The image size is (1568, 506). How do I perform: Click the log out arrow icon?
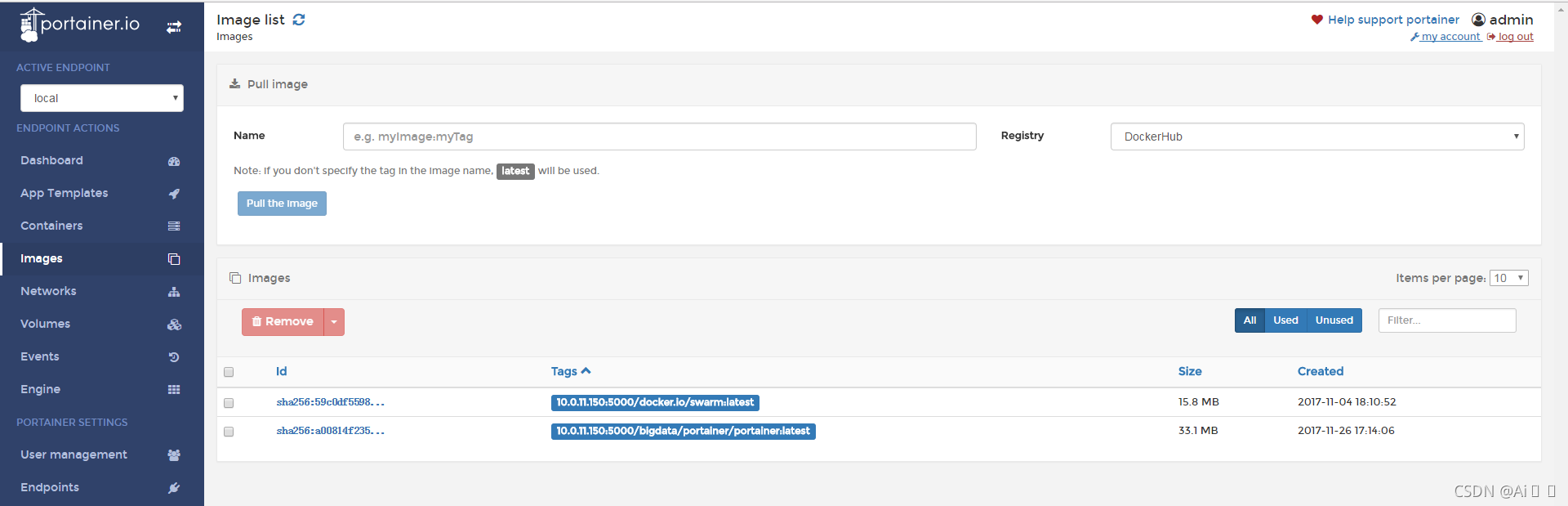coord(1491,37)
